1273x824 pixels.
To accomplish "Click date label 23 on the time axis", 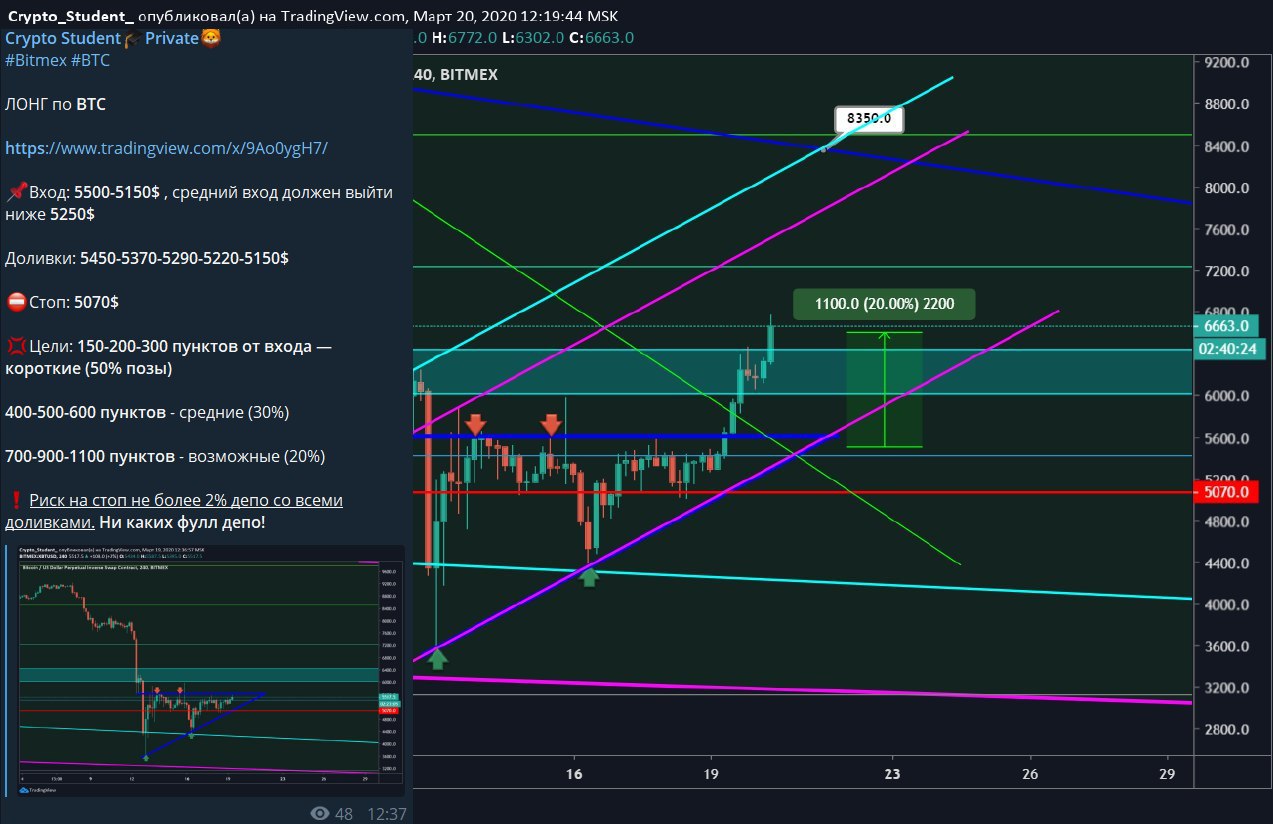I will click(892, 774).
